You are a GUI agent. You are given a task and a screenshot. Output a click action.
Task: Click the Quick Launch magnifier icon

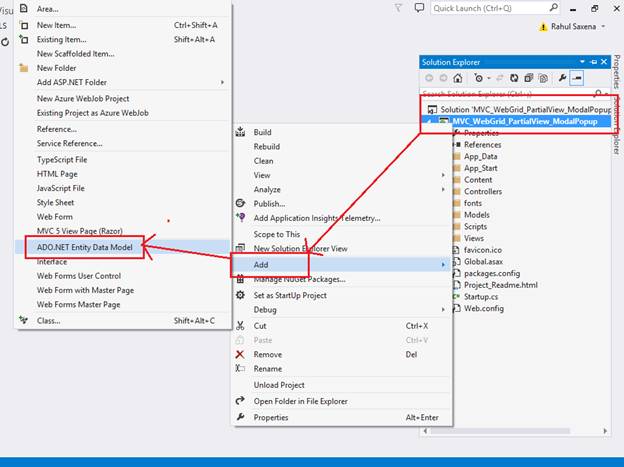553,8
